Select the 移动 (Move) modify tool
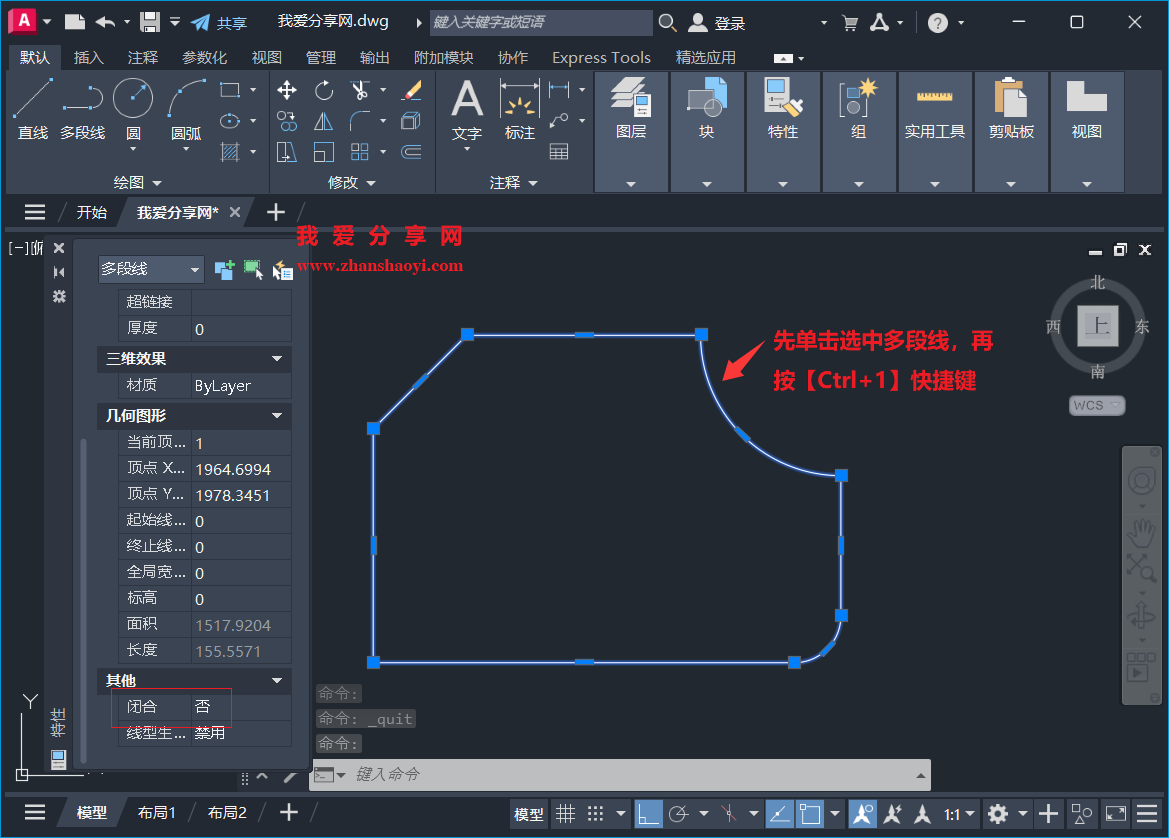 [x=287, y=90]
